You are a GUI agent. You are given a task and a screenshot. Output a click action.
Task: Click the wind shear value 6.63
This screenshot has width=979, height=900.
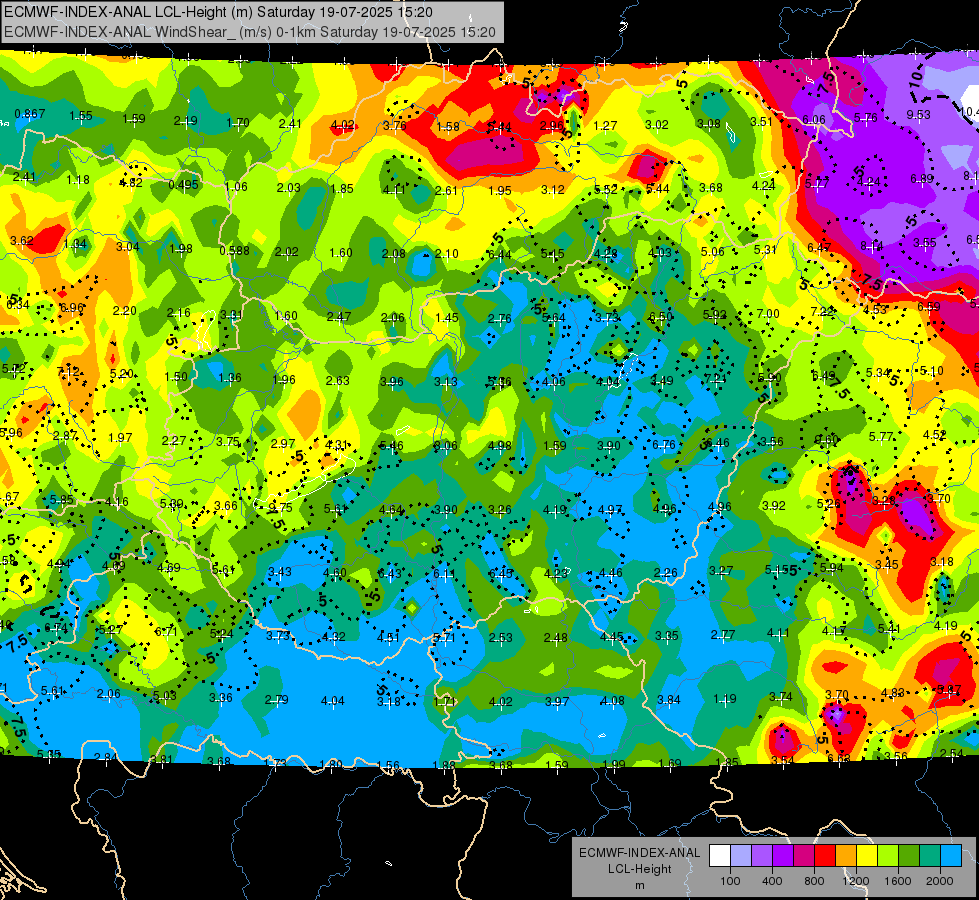tap(839, 758)
